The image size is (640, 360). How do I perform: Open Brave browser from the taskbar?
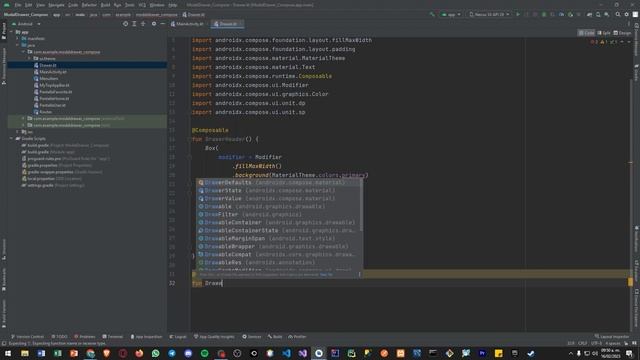107,353
